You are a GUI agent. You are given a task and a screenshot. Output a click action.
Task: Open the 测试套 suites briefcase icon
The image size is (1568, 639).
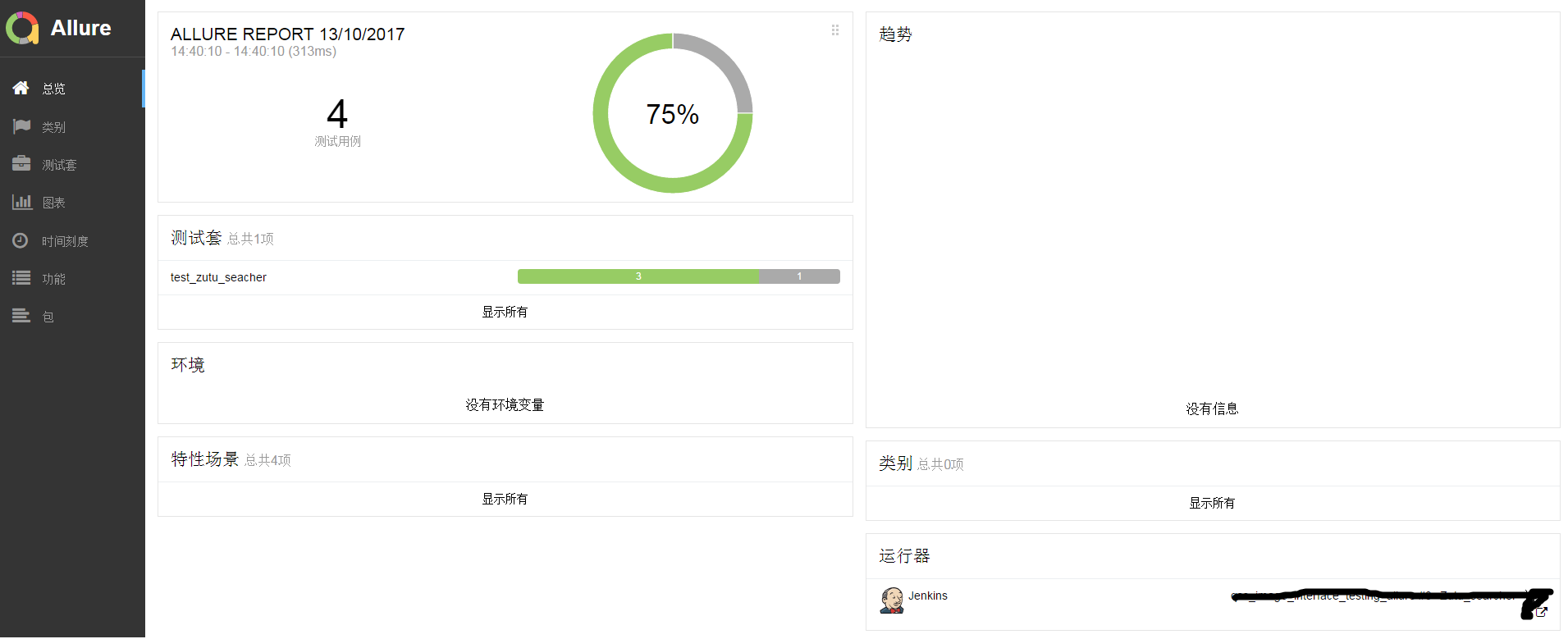[x=21, y=164]
